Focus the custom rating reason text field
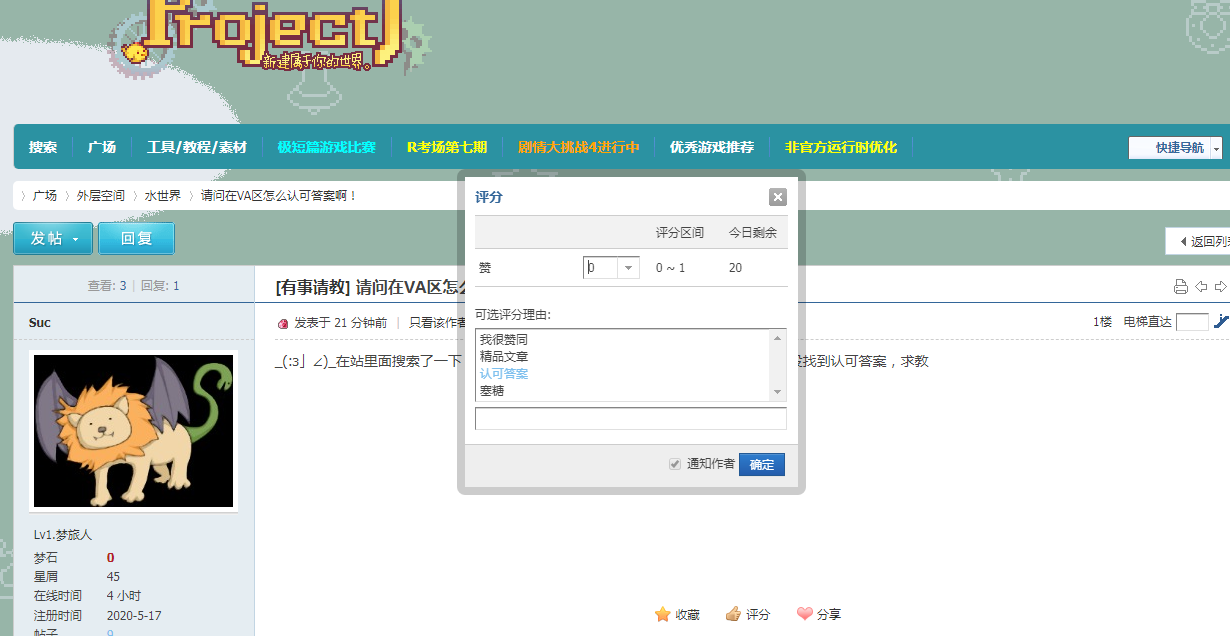This screenshot has width=1230, height=636. pos(630,418)
